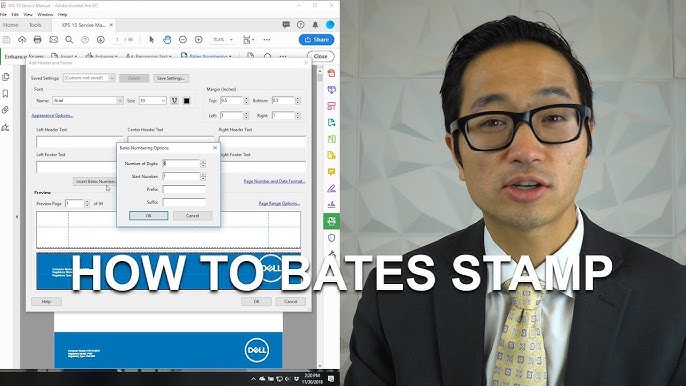Viewport: 686px width, 386px height.
Task: Open the font Size dropdown
Action: [x=153, y=101]
